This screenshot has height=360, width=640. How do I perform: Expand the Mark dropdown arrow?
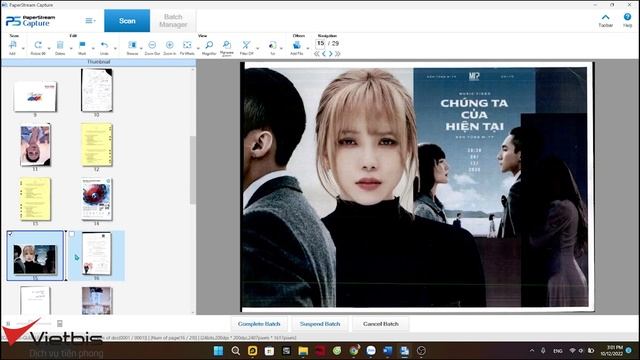[x=93, y=49]
